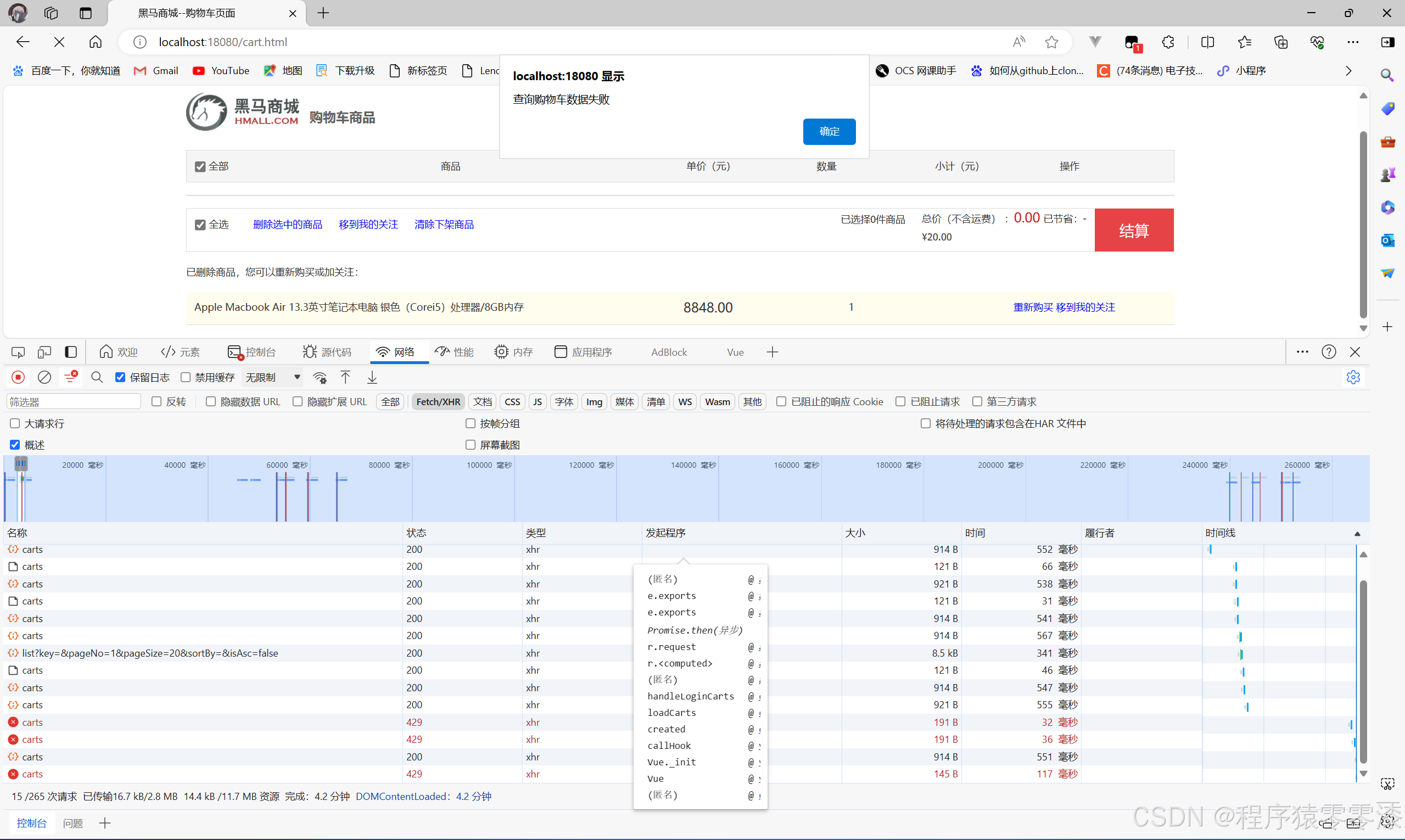
Task: Open tab actions menu icon
Action: (x=86, y=13)
